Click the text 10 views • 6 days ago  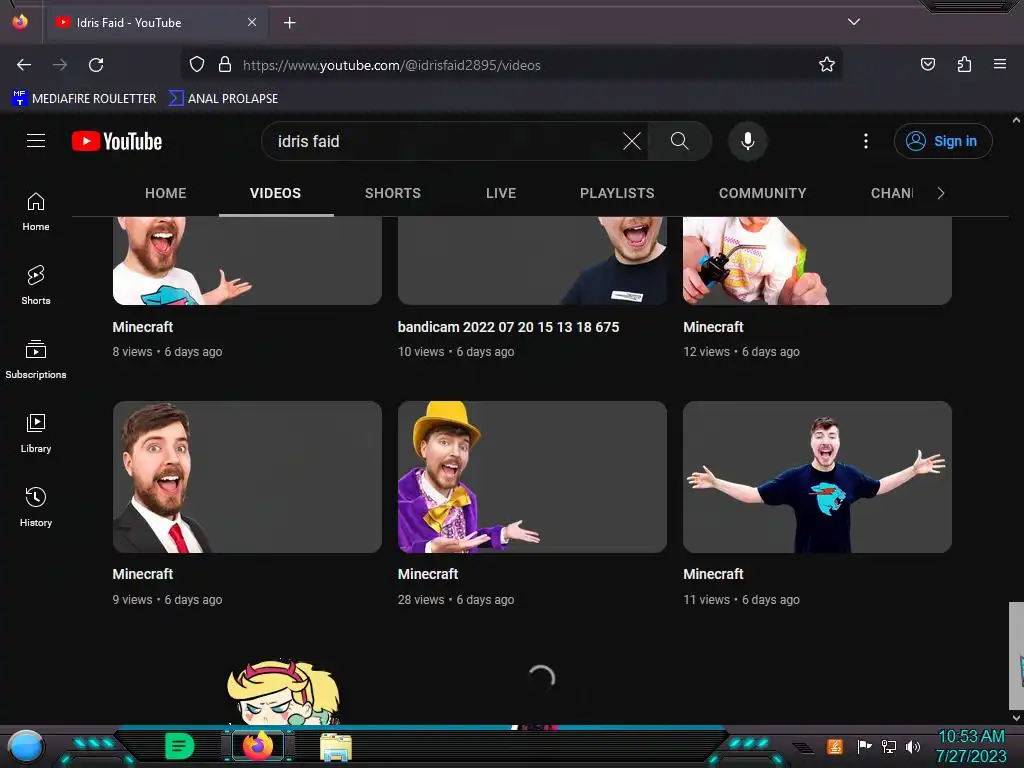point(456,351)
